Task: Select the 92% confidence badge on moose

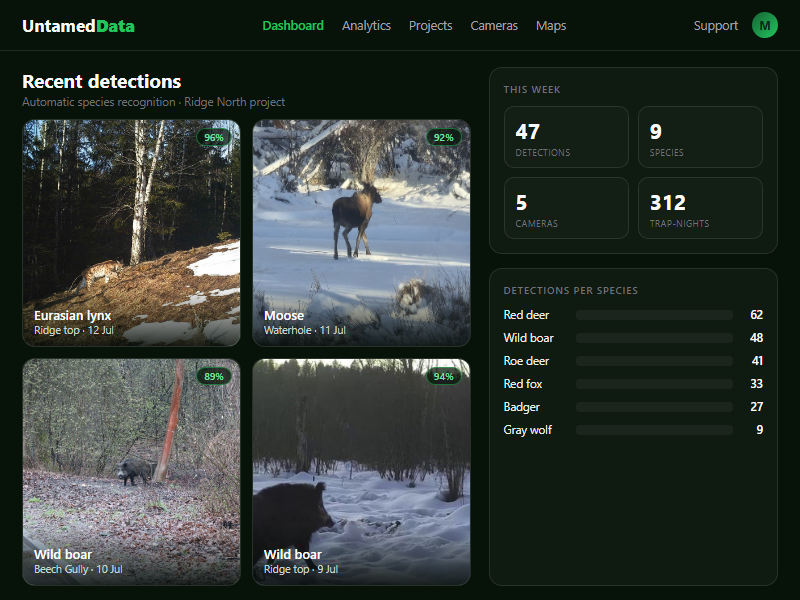Action: [443, 137]
